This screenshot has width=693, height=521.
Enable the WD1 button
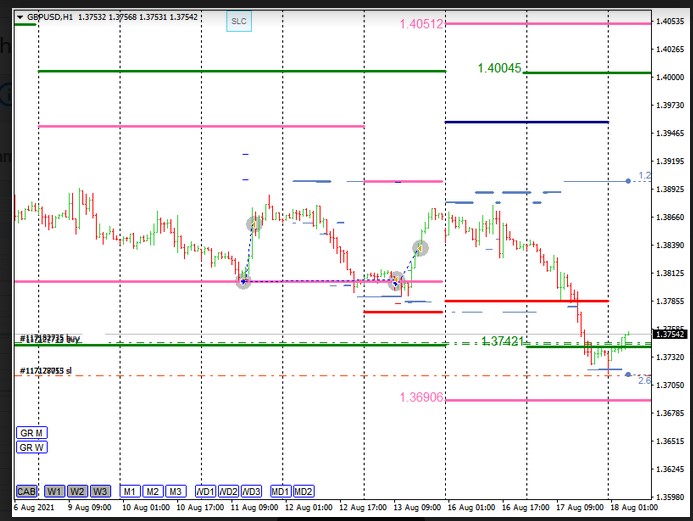point(205,491)
